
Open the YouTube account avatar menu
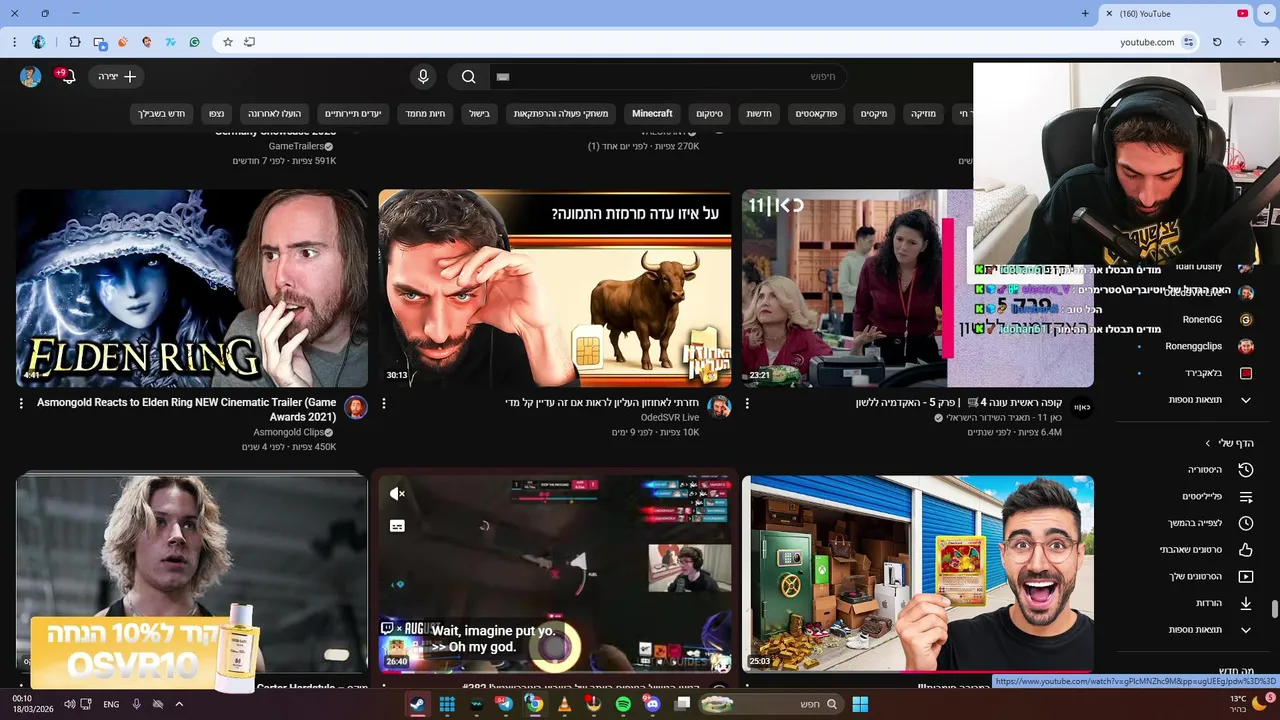(31, 77)
